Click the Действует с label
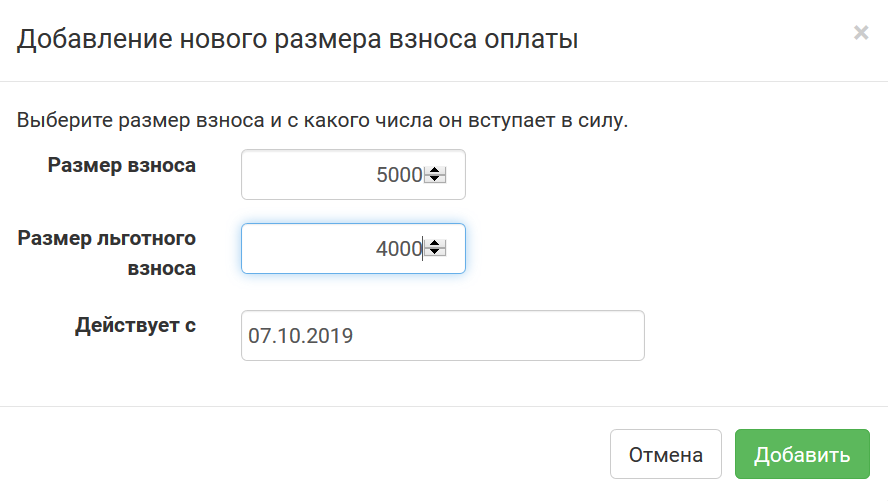This screenshot has height=501, width=888. click(135, 325)
